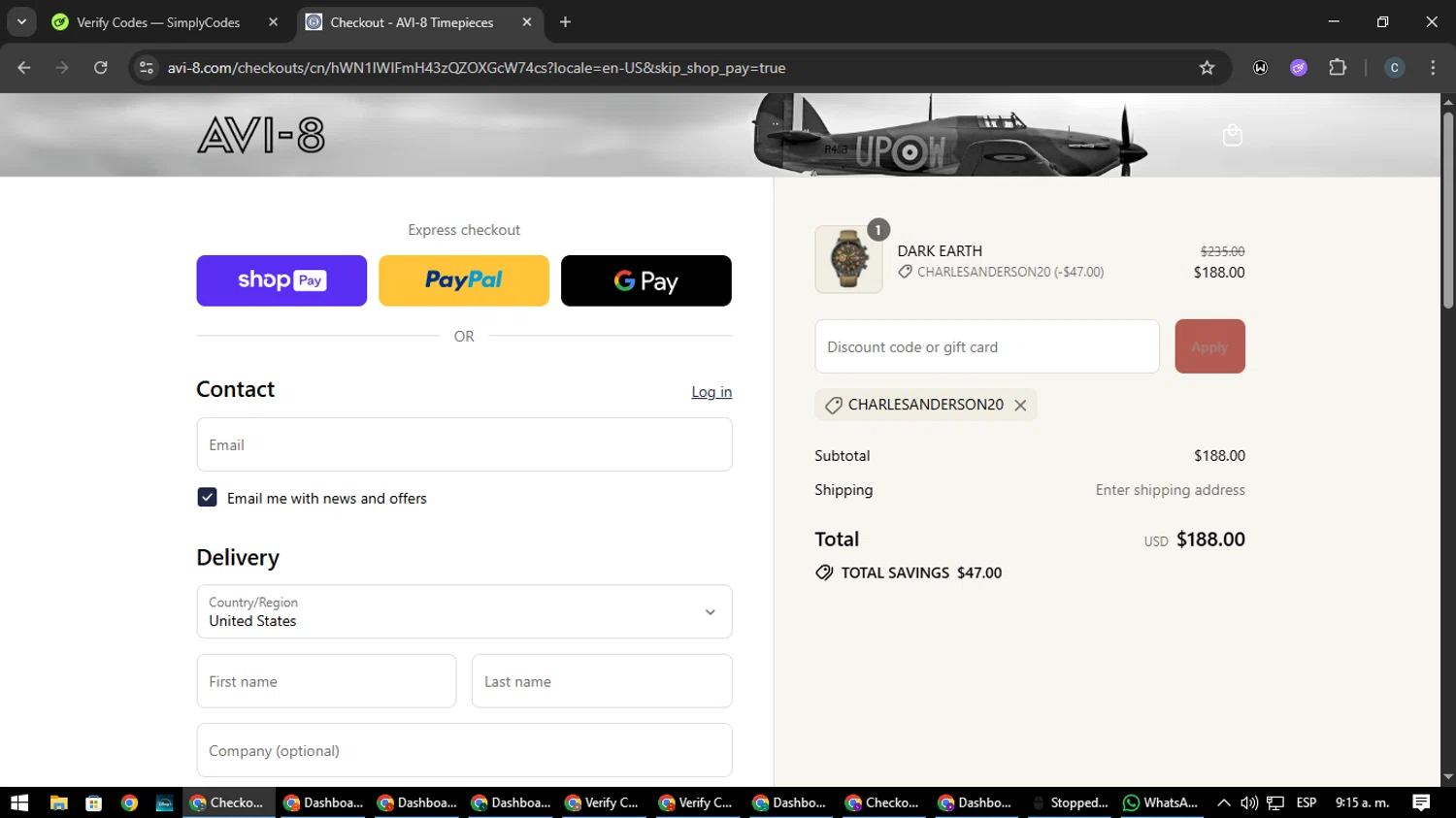Click the First name field
This screenshot has width=1456, height=818.
coord(326,681)
